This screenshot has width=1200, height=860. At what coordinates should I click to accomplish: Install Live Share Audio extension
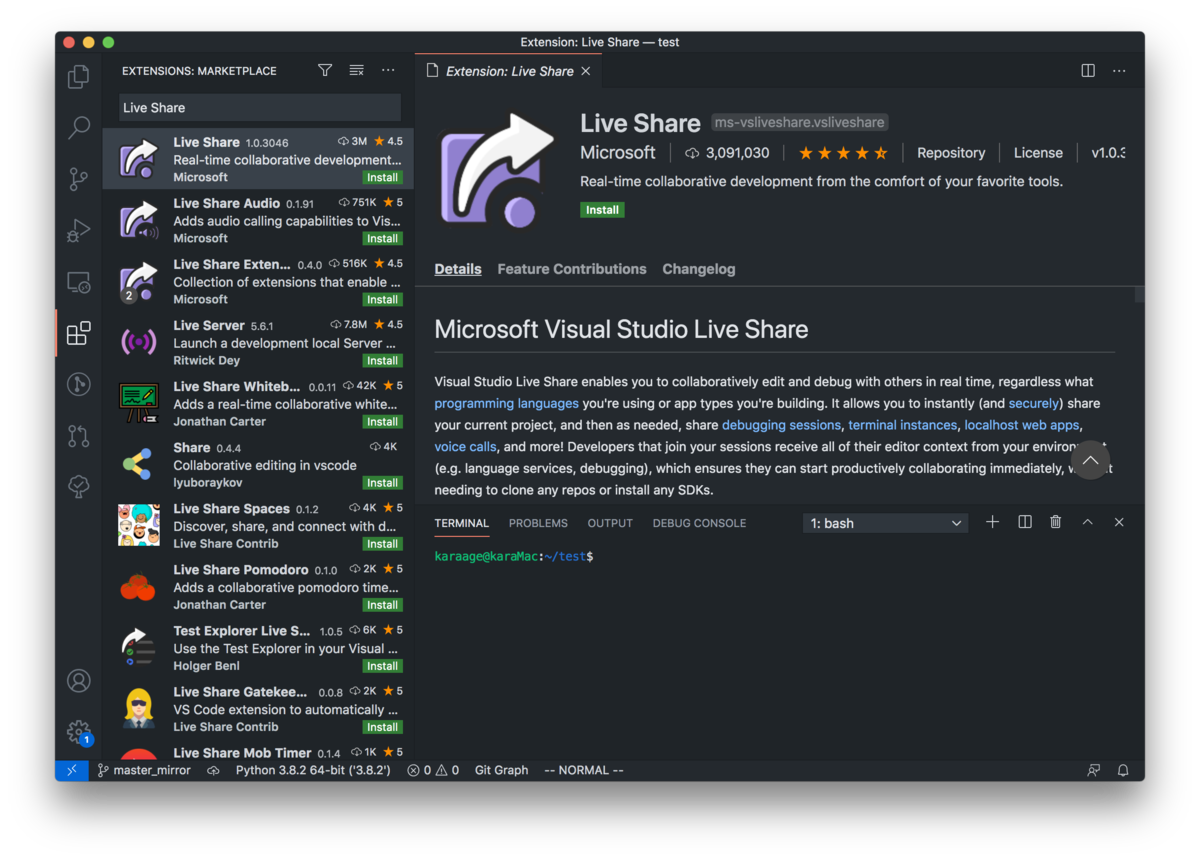point(382,238)
